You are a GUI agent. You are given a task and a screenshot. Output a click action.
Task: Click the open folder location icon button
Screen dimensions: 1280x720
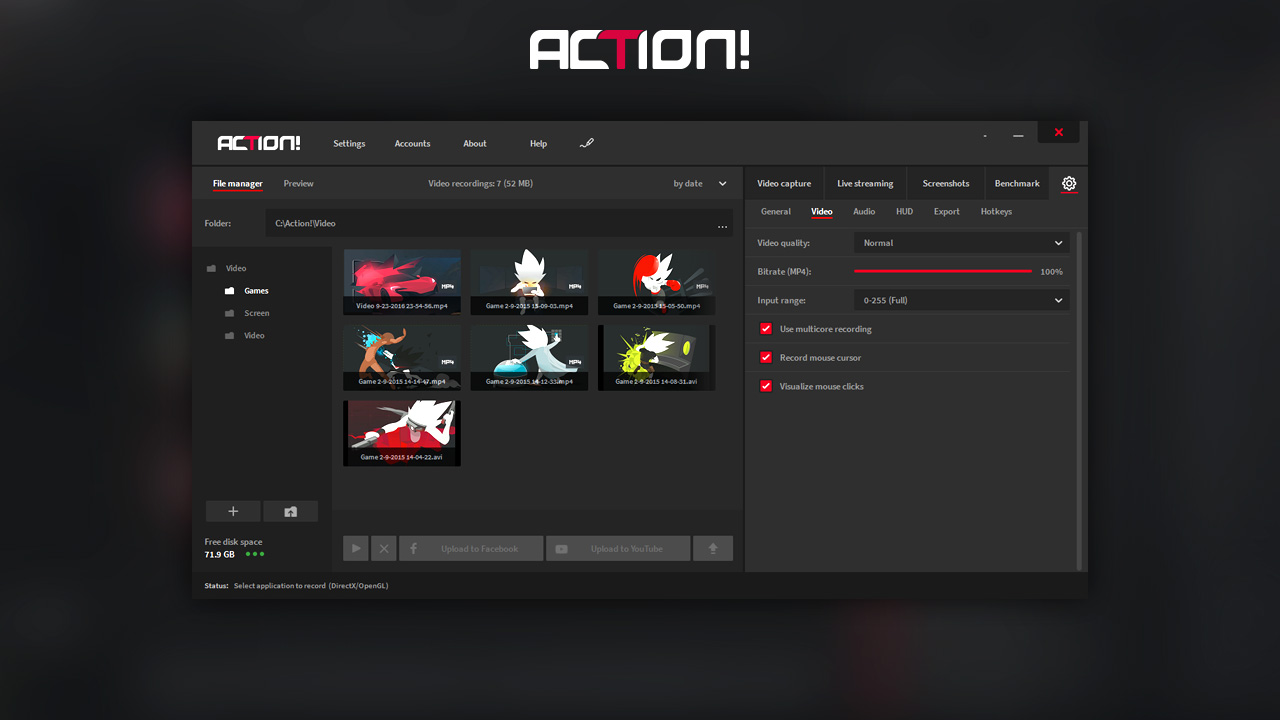290,511
